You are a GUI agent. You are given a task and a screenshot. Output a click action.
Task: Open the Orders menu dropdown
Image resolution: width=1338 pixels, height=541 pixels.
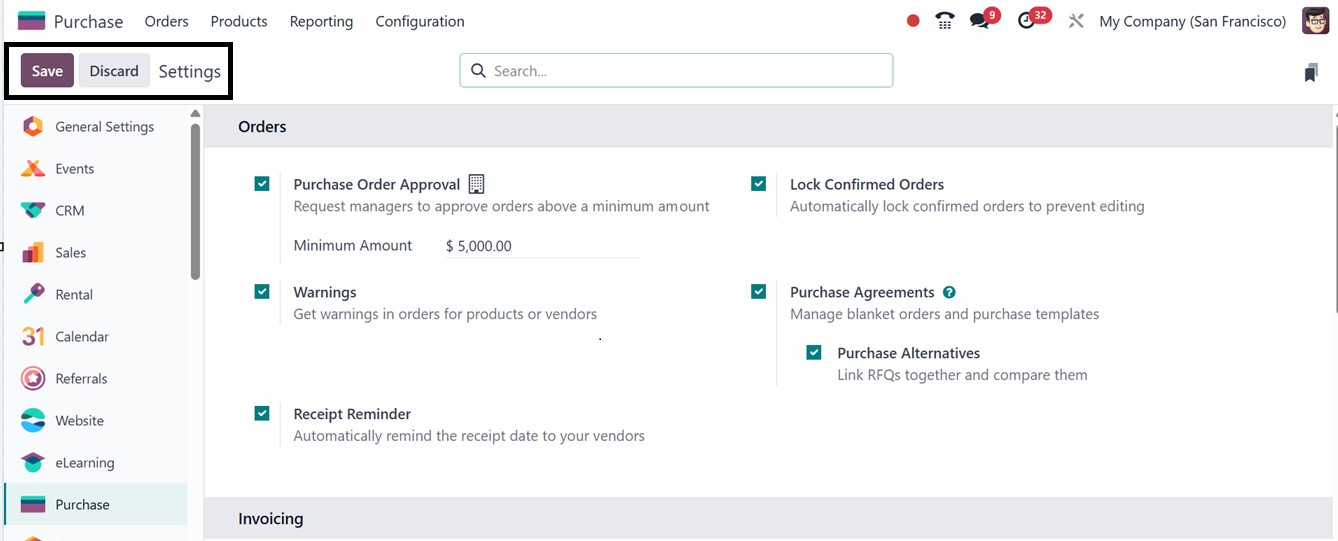166,21
